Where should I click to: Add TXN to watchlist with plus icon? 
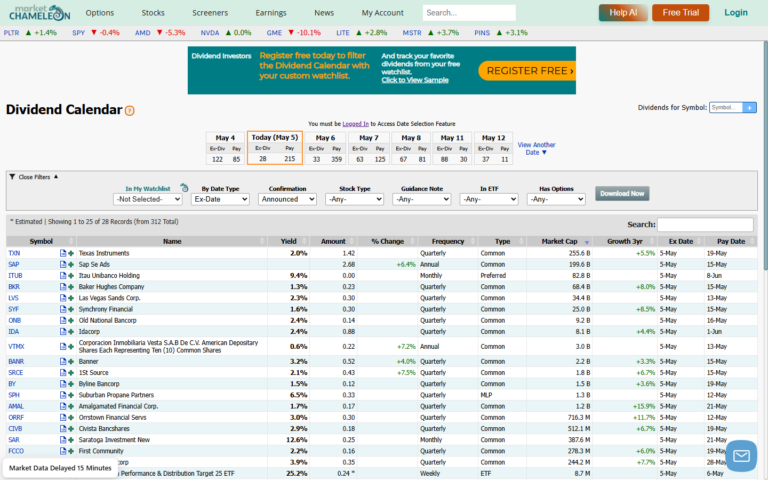(x=71, y=253)
